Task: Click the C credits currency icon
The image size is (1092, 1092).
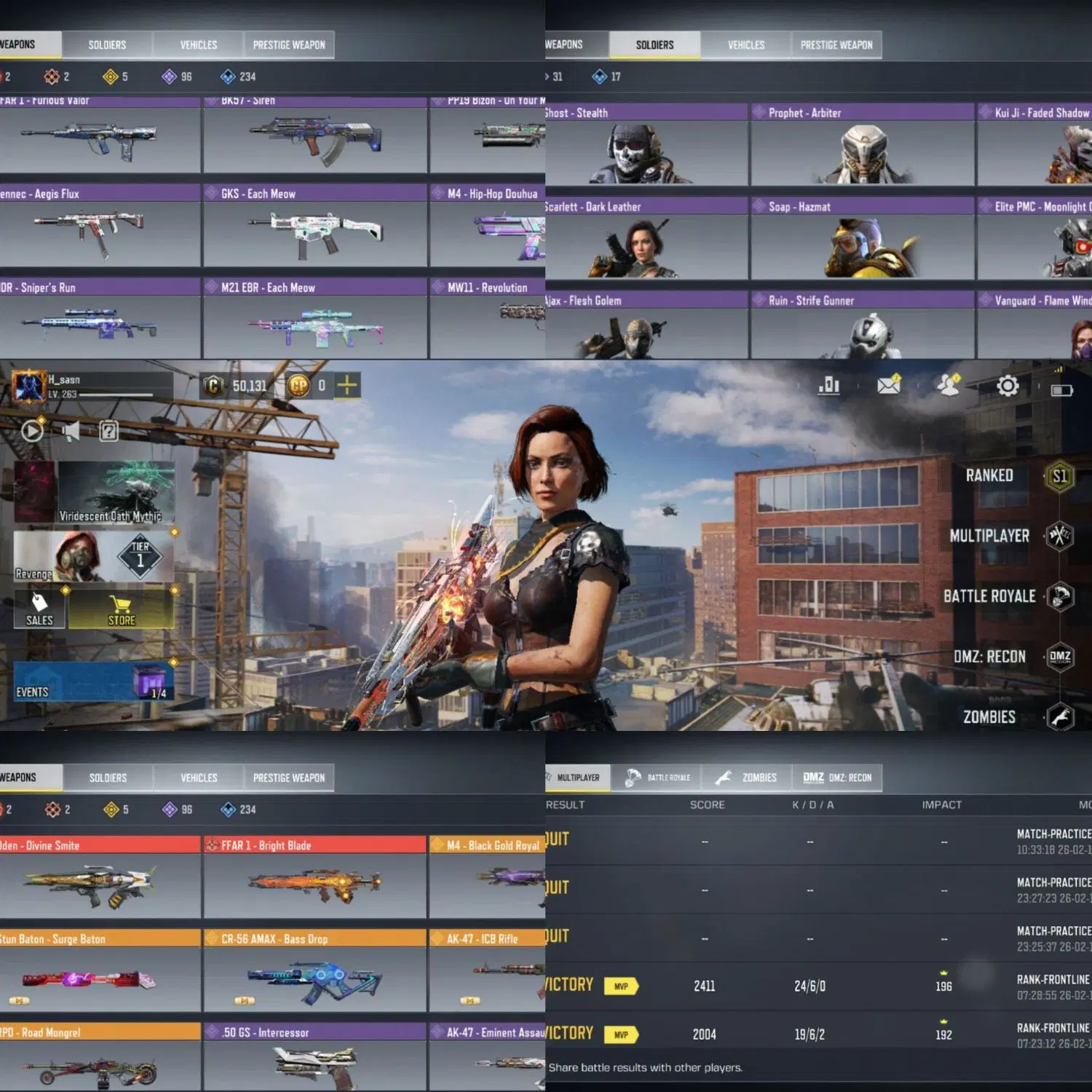Action: point(213,385)
